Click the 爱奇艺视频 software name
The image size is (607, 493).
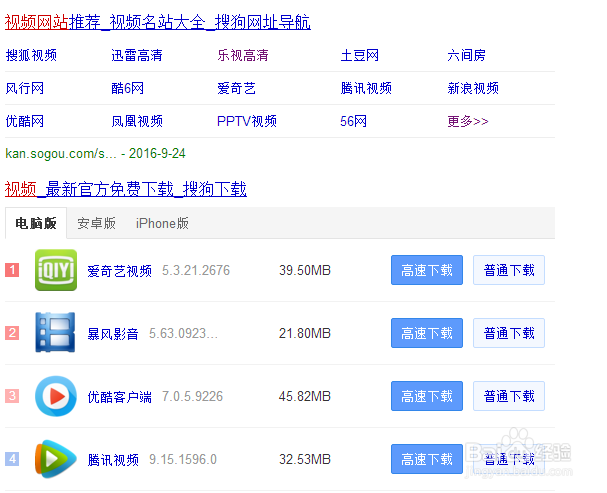[x=119, y=270]
